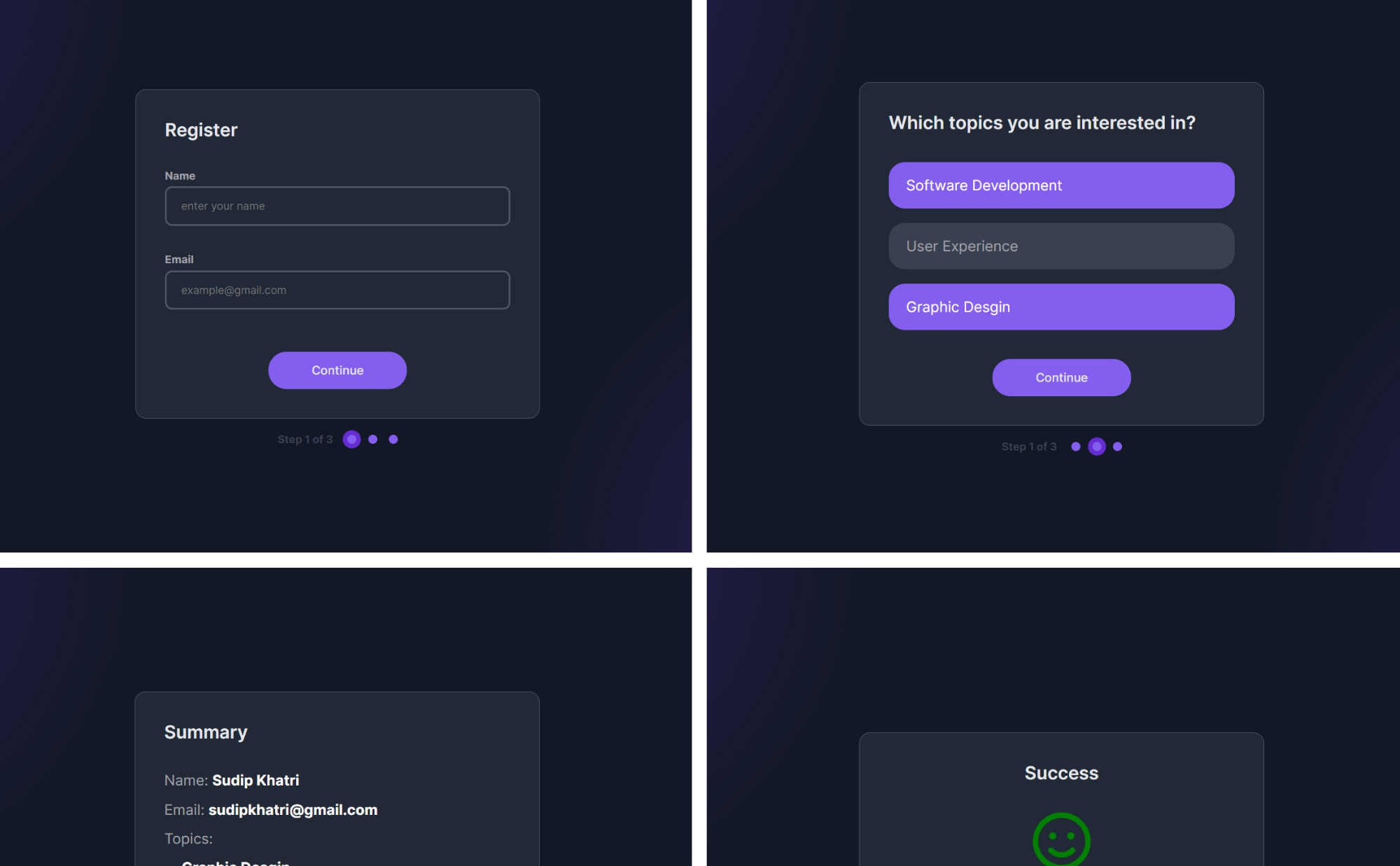
Task: Click the third step indicator dot
Action: point(394,439)
